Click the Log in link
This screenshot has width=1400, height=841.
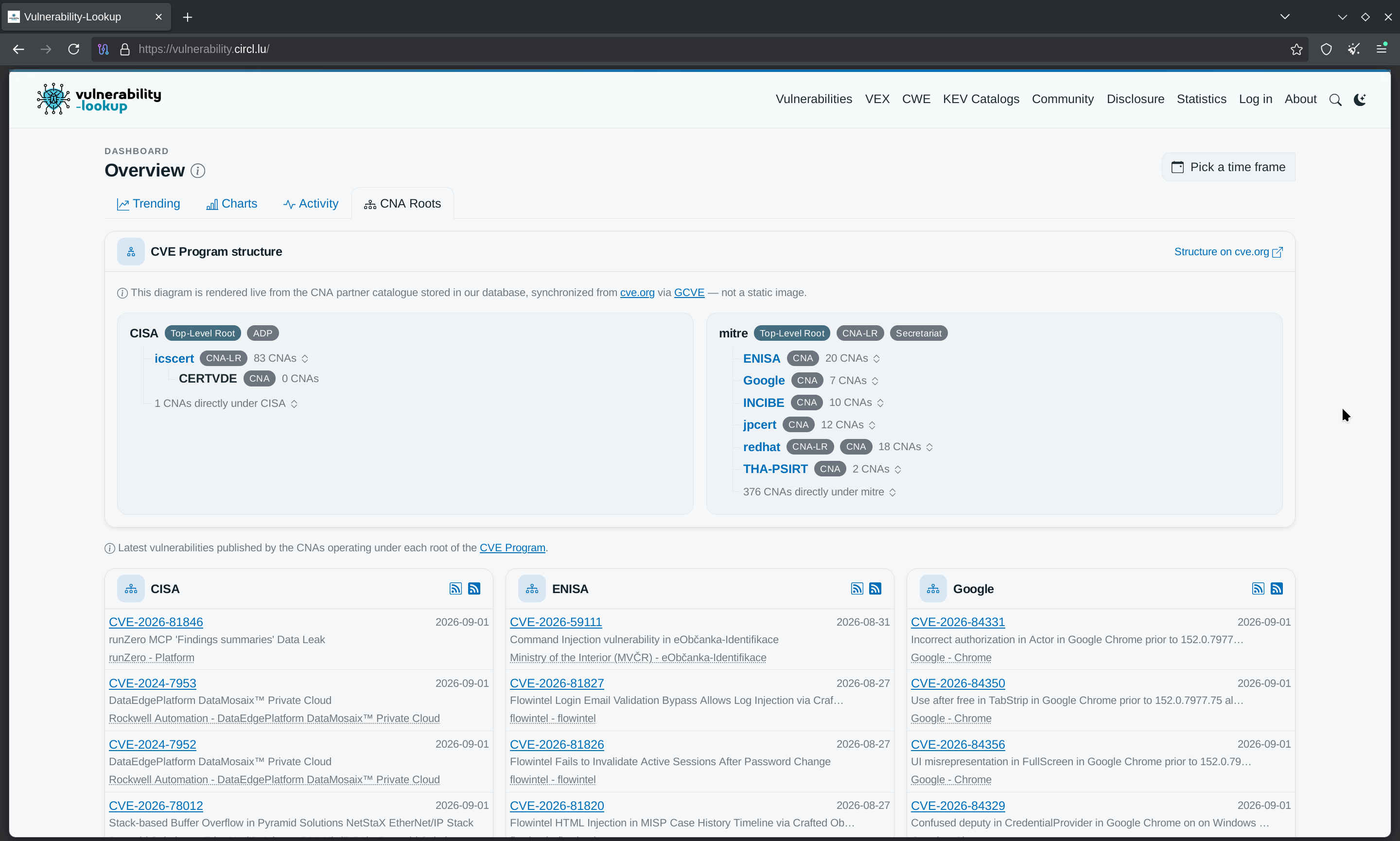pyautogui.click(x=1255, y=99)
